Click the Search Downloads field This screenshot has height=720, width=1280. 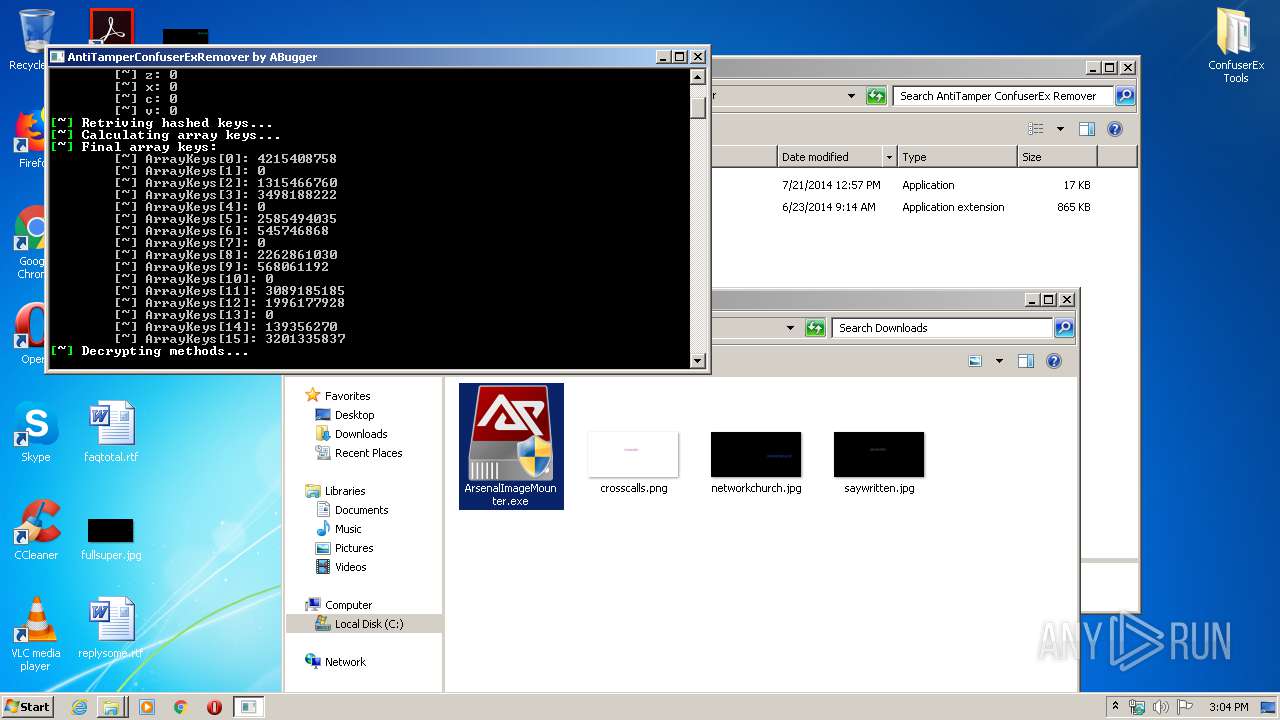click(942, 328)
